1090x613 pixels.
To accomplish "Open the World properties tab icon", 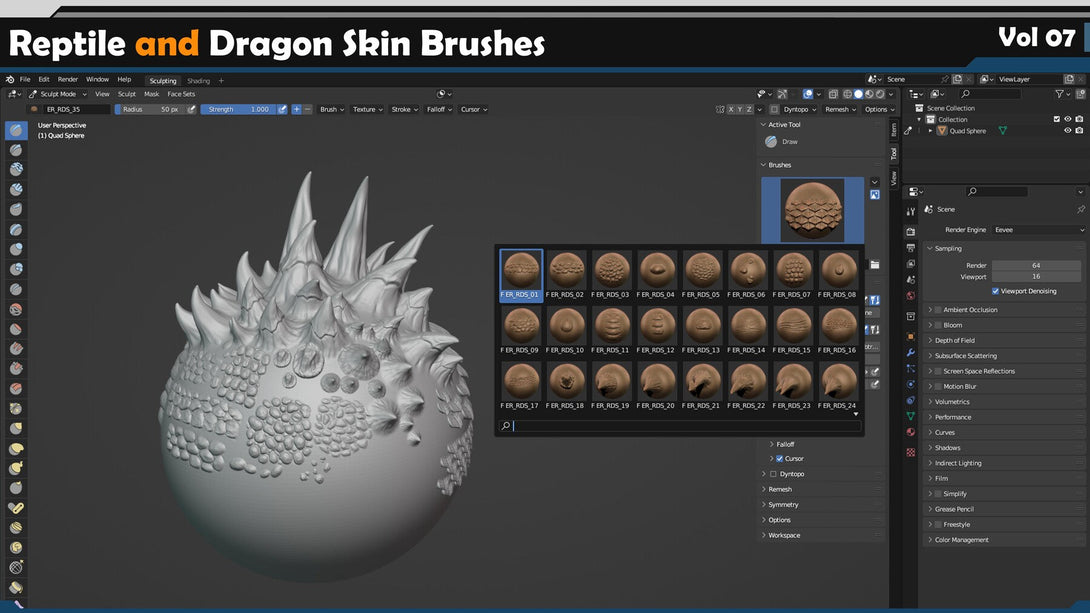I will [x=911, y=297].
